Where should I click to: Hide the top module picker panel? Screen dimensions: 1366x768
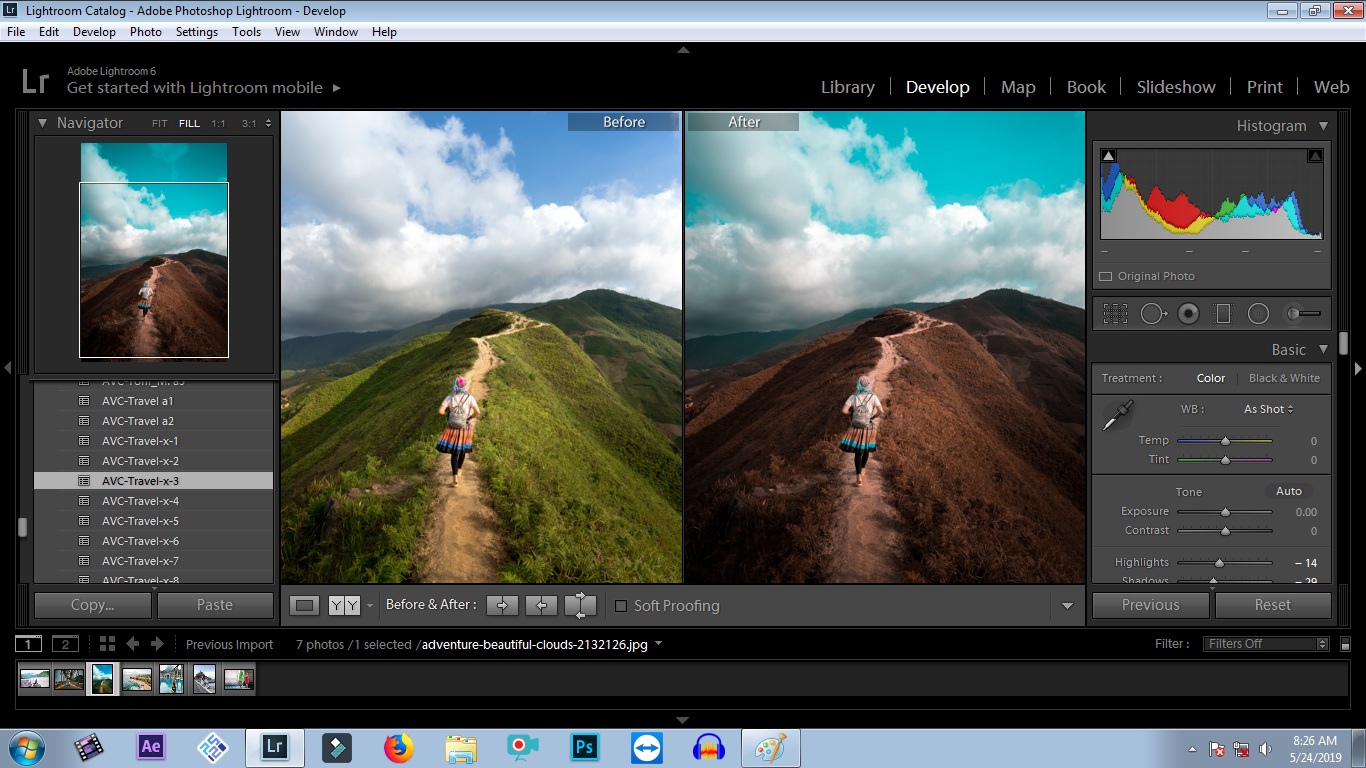click(683, 49)
